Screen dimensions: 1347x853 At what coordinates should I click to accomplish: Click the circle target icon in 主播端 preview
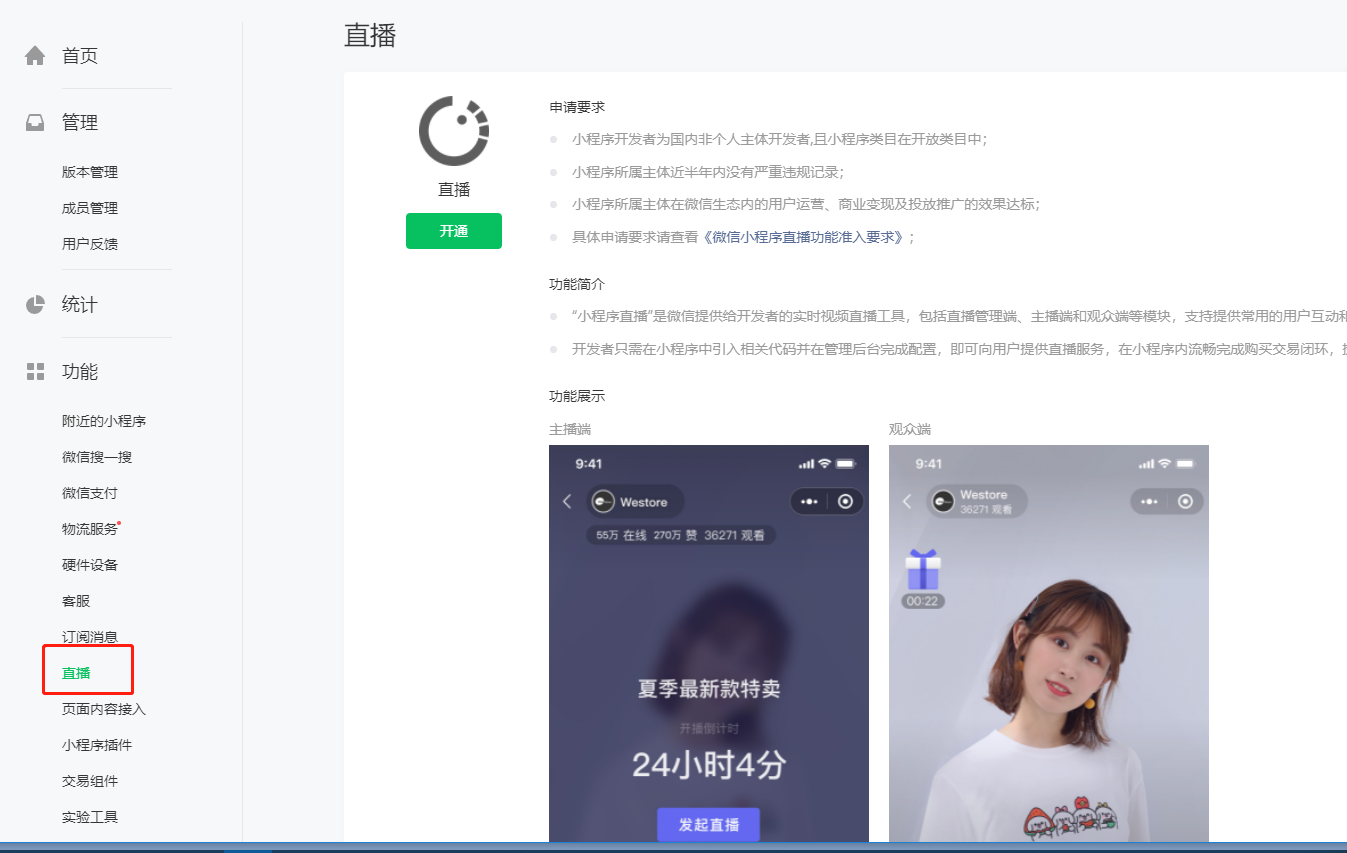pyautogui.click(x=846, y=501)
